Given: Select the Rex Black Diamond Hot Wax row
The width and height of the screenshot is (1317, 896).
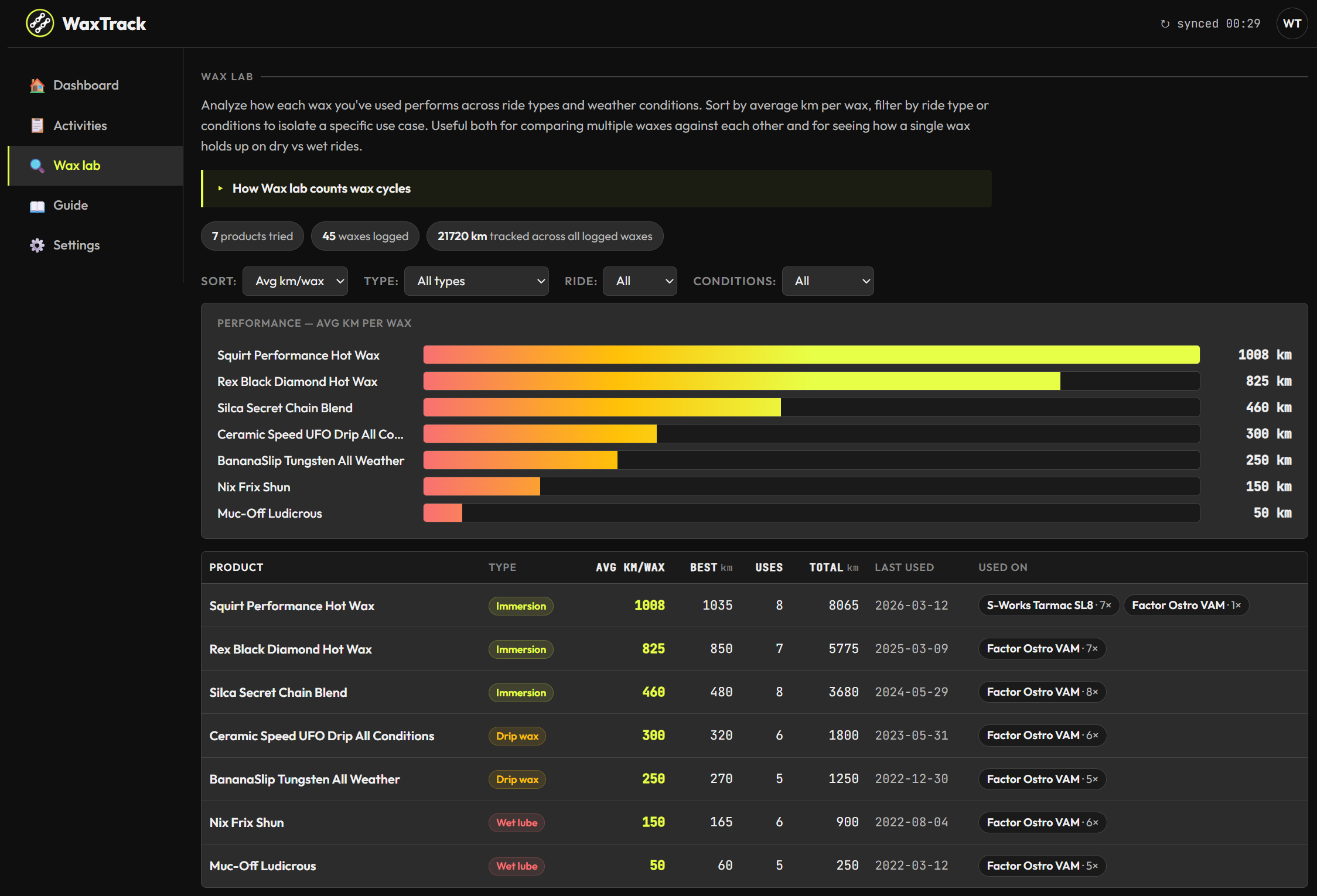Looking at the screenshot, I should tap(754, 649).
